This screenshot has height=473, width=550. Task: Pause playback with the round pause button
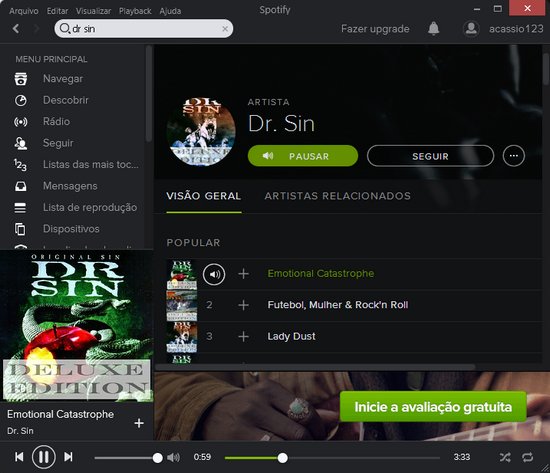43,457
